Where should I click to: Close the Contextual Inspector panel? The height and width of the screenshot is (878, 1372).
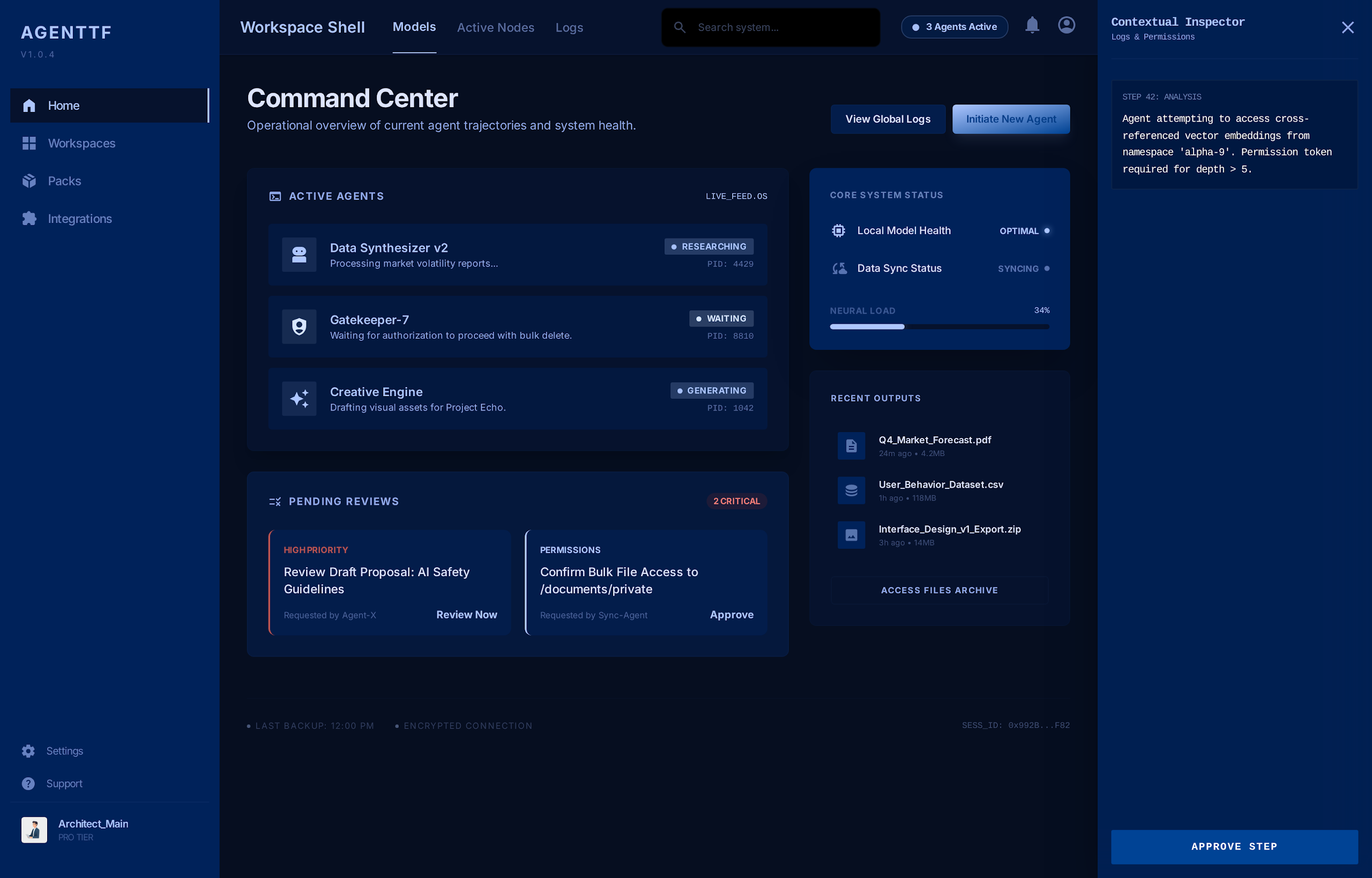pos(1347,28)
